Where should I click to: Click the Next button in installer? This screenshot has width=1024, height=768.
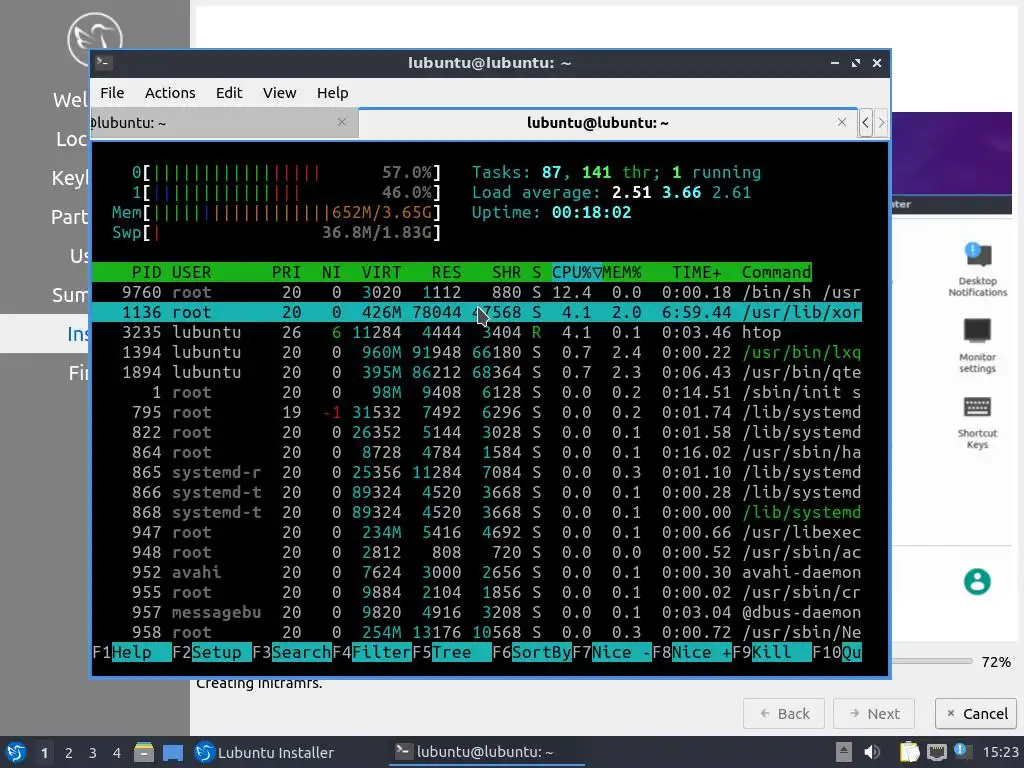click(x=874, y=714)
